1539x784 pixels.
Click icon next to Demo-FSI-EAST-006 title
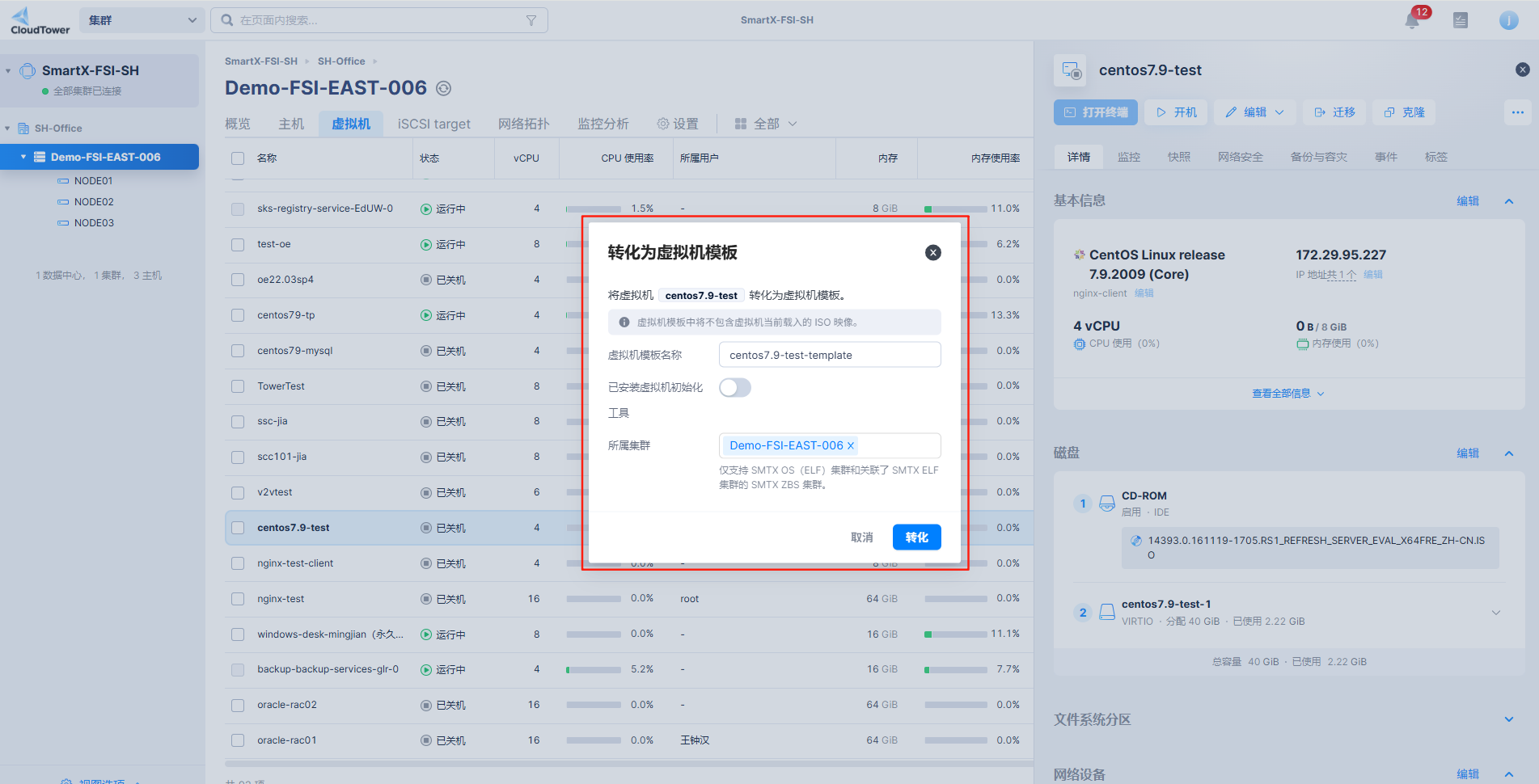[444, 88]
